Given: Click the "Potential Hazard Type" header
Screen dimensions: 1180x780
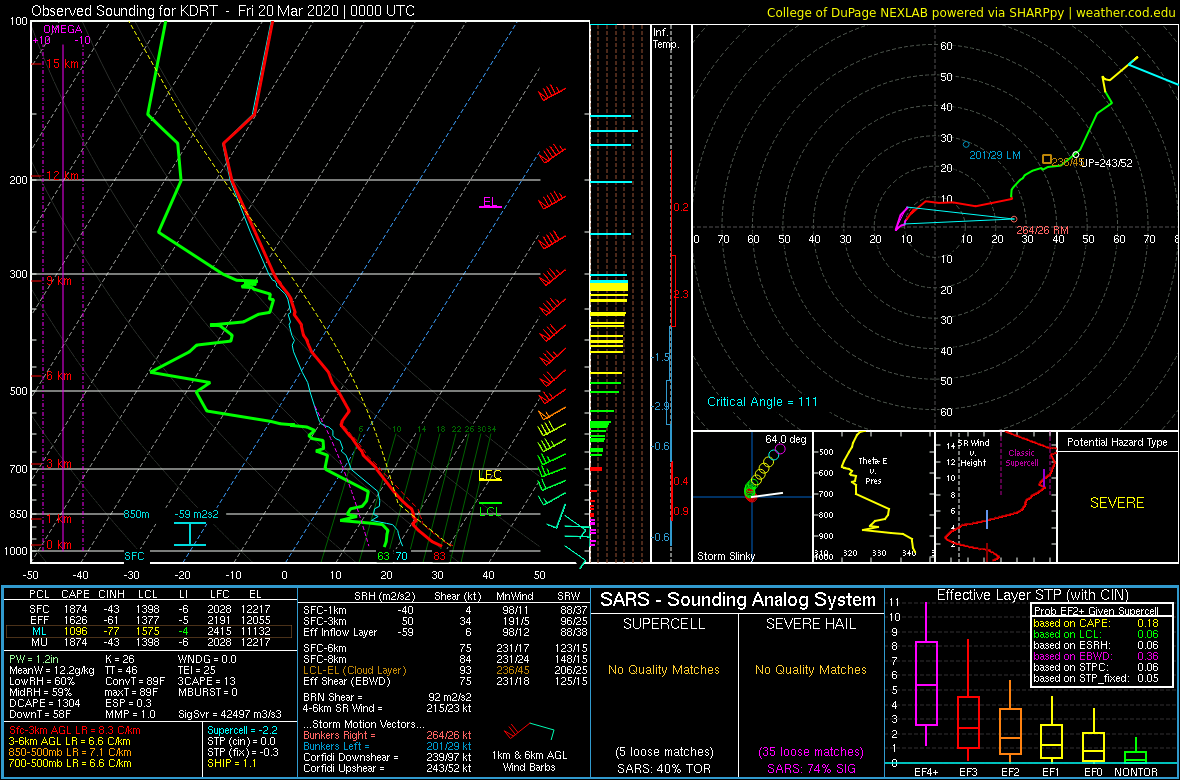Looking at the screenshot, I should click(1117, 442).
